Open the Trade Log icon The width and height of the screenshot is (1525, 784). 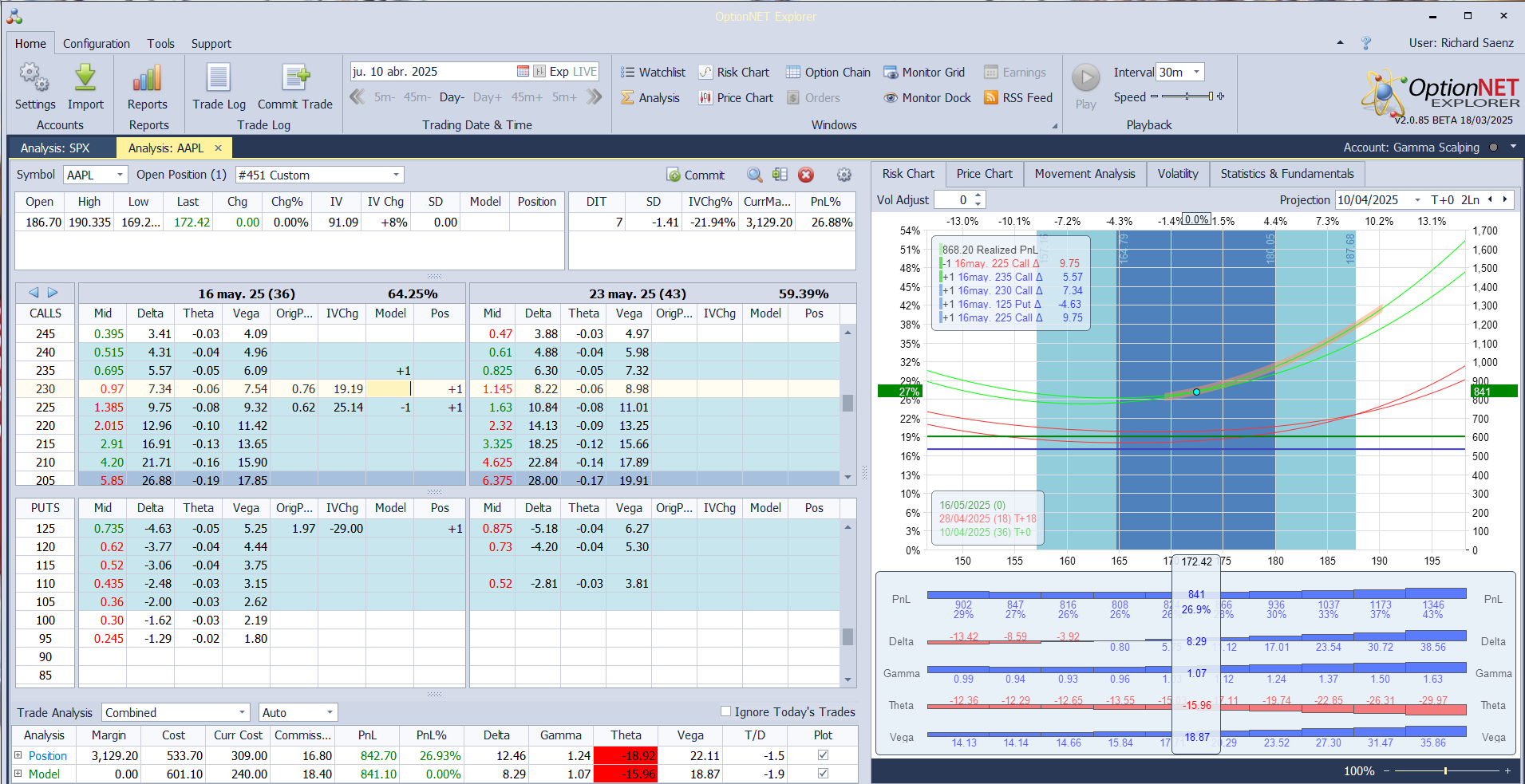coord(219,77)
